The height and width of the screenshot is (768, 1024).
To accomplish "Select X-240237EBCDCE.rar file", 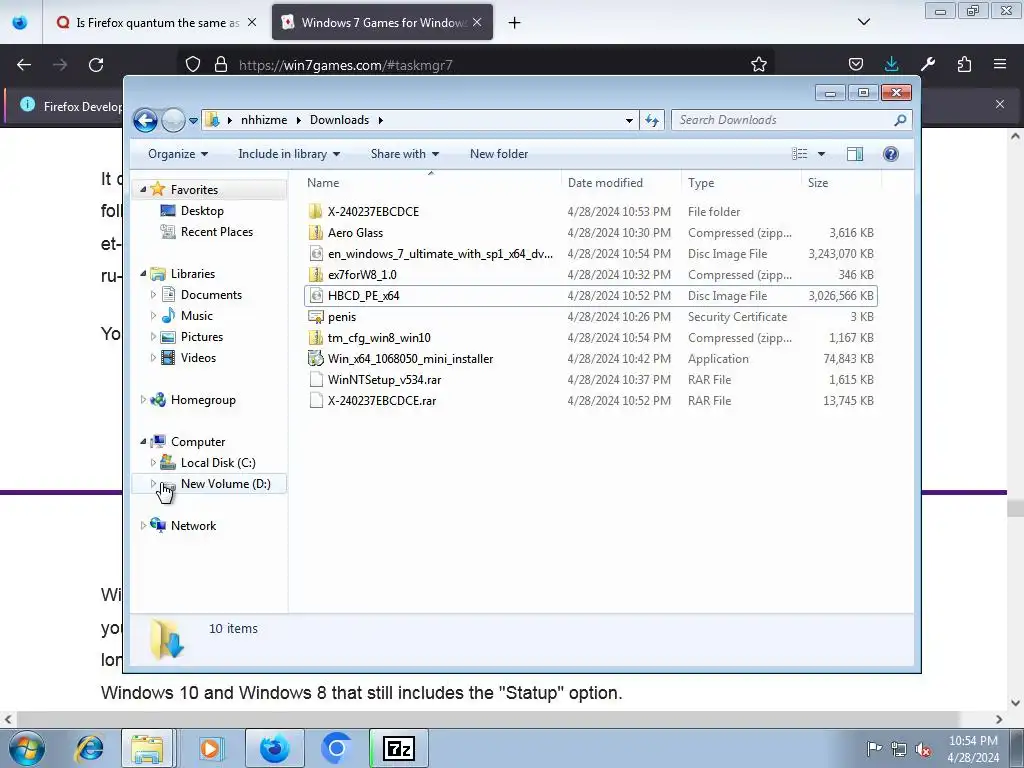I will (x=381, y=401).
